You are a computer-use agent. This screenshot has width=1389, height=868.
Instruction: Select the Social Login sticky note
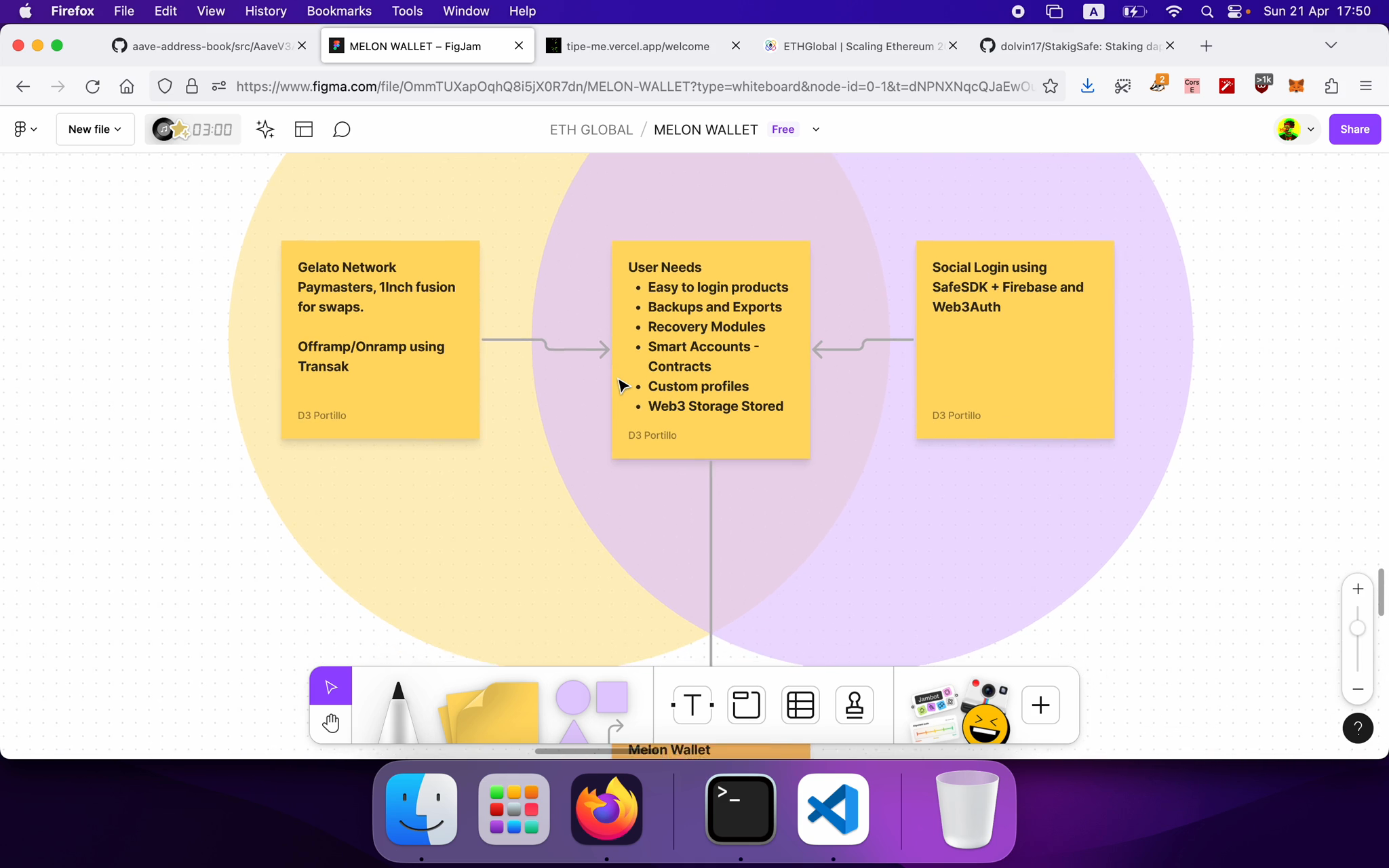click(x=1015, y=340)
